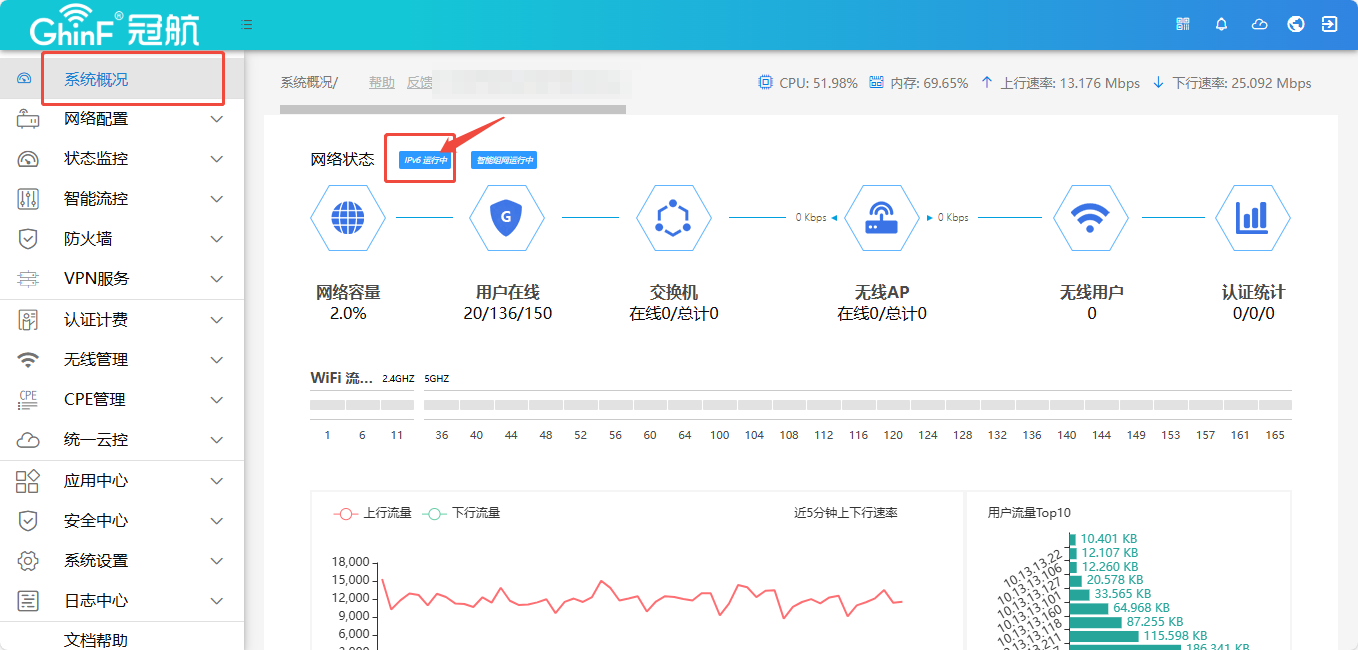The height and width of the screenshot is (650, 1358).
Task: Click the 网络容量 globe hexagon icon
Action: [348, 217]
